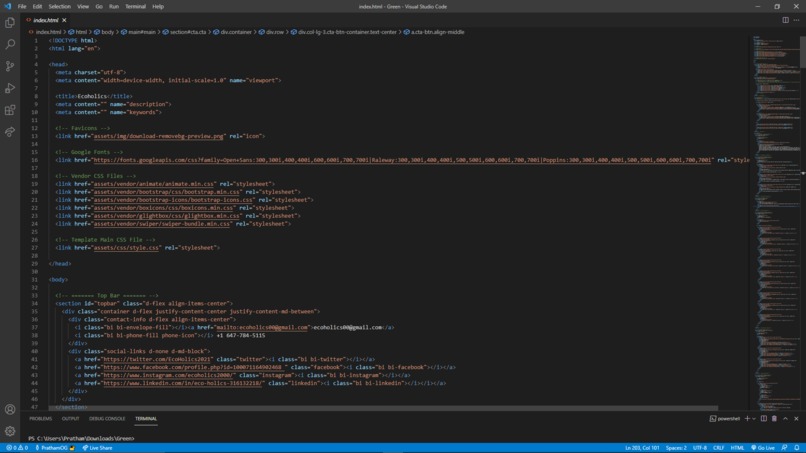
Task: Open the feedback icon in status bar
Action: pos(784,448)
